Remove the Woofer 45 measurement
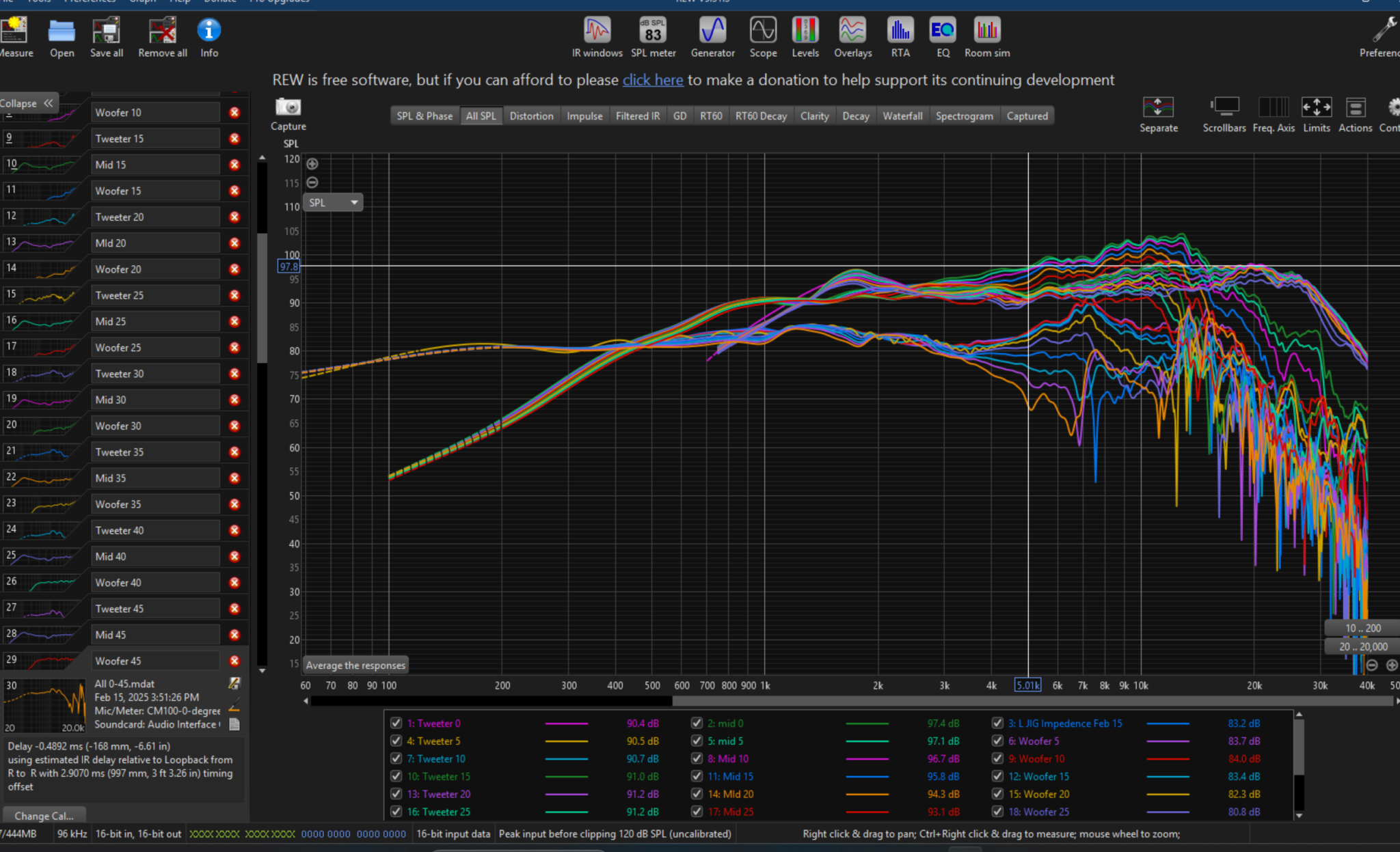1400x852 pixels. pos(234,661)
